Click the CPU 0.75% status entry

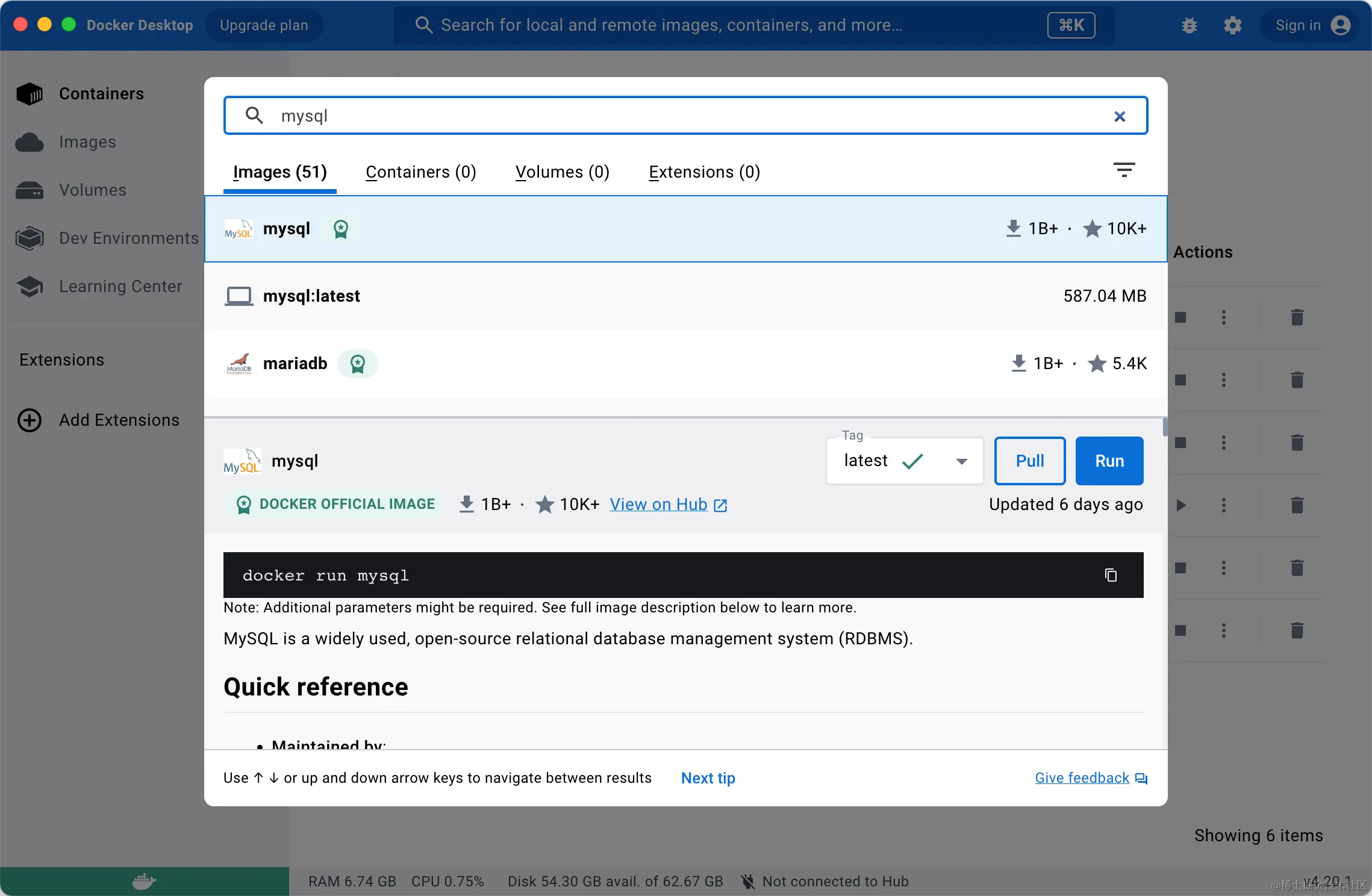[447, 882]
